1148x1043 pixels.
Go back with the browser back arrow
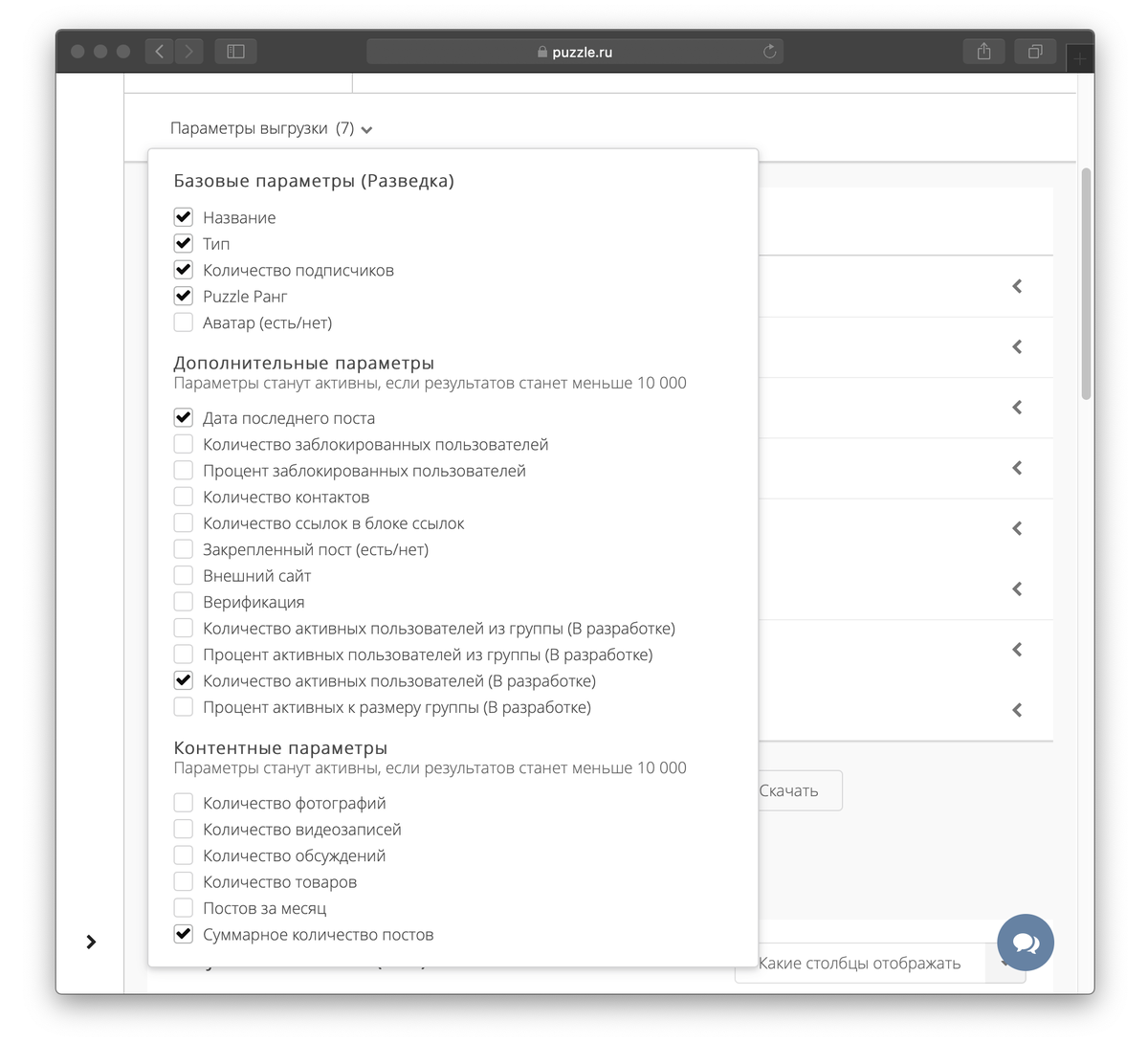[x=160, y=52]
